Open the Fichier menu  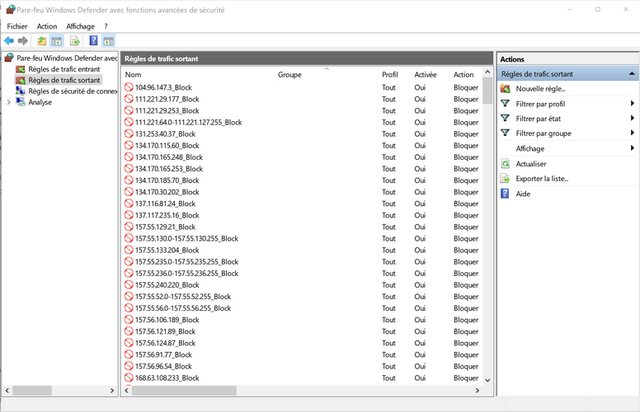click(17, 26)
